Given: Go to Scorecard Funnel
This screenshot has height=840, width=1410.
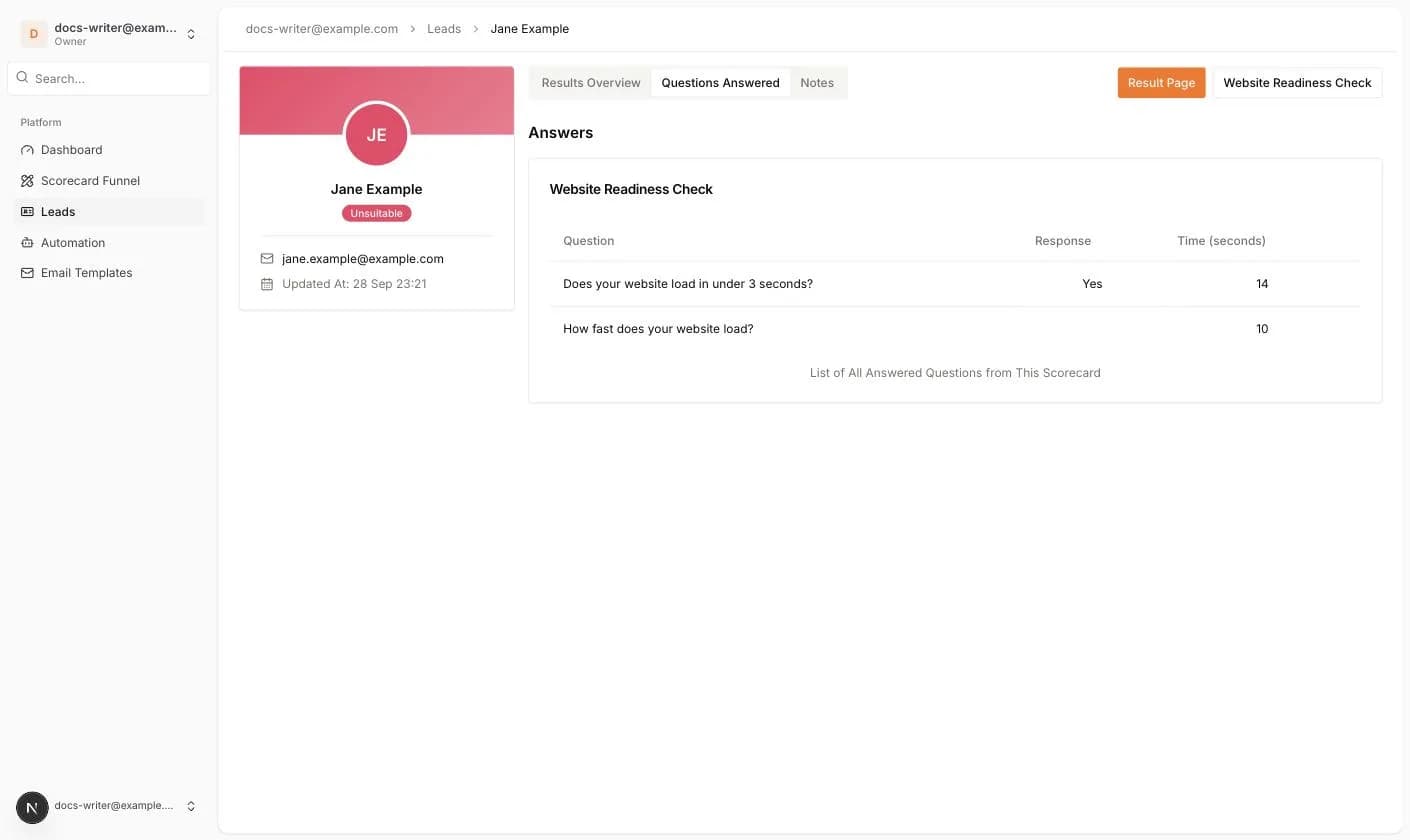Looking at the screenshot, I should [x=110, y=181].
